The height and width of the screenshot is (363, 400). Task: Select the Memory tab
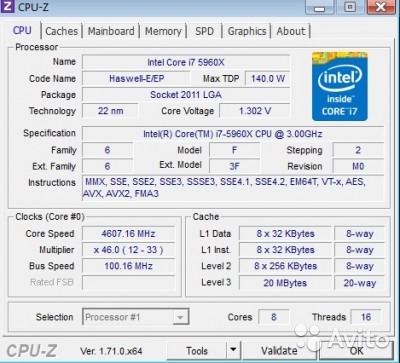click(x=163, y=31)
